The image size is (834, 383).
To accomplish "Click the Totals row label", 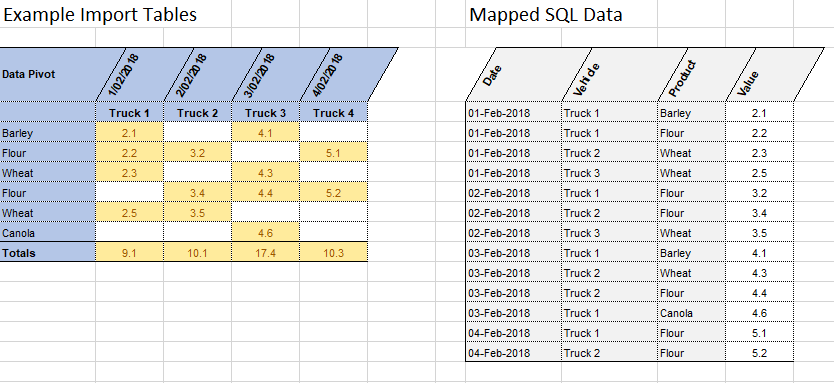I will click(48, 253).
